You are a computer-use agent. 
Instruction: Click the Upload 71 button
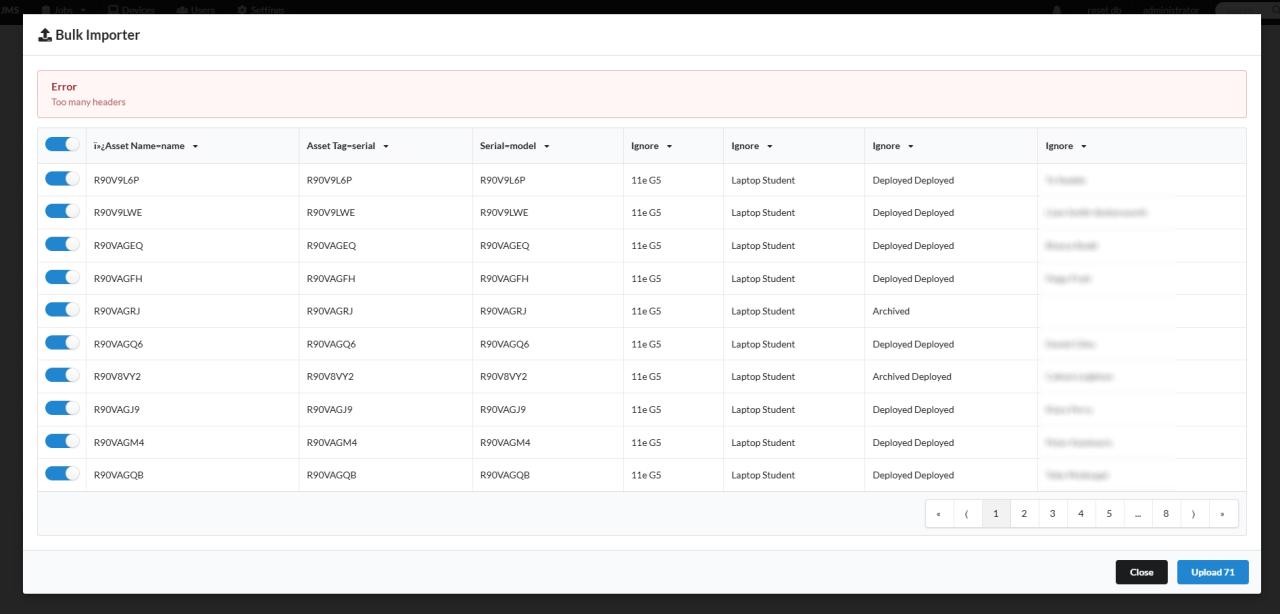tap(1212, 571)
